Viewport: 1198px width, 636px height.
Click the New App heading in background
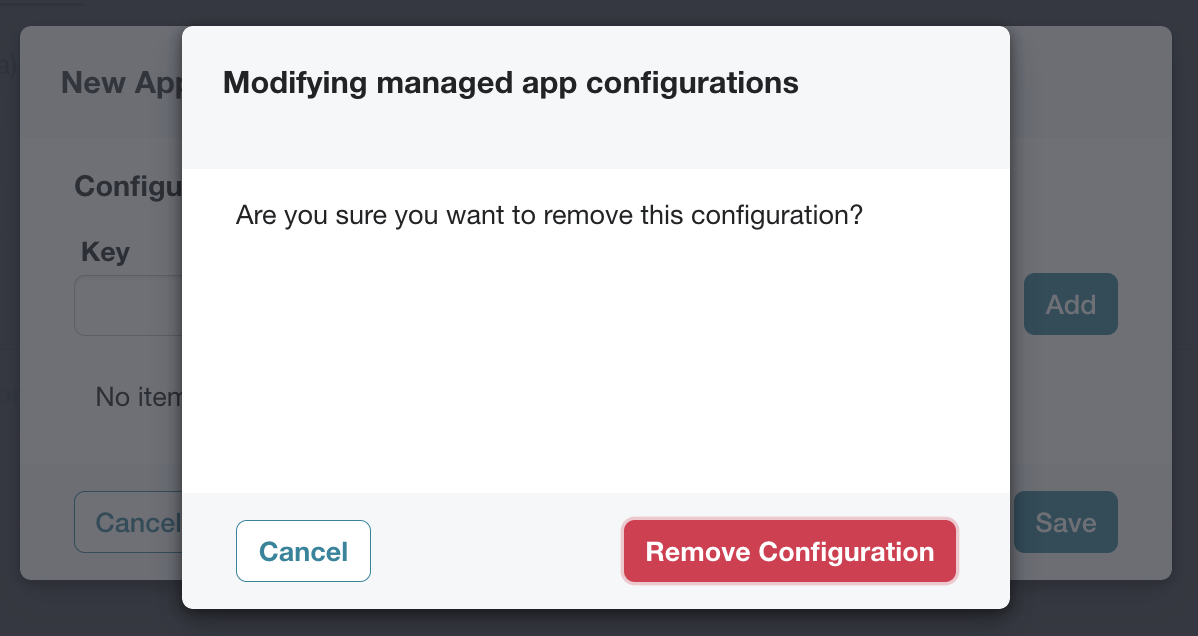click(121, 83)
